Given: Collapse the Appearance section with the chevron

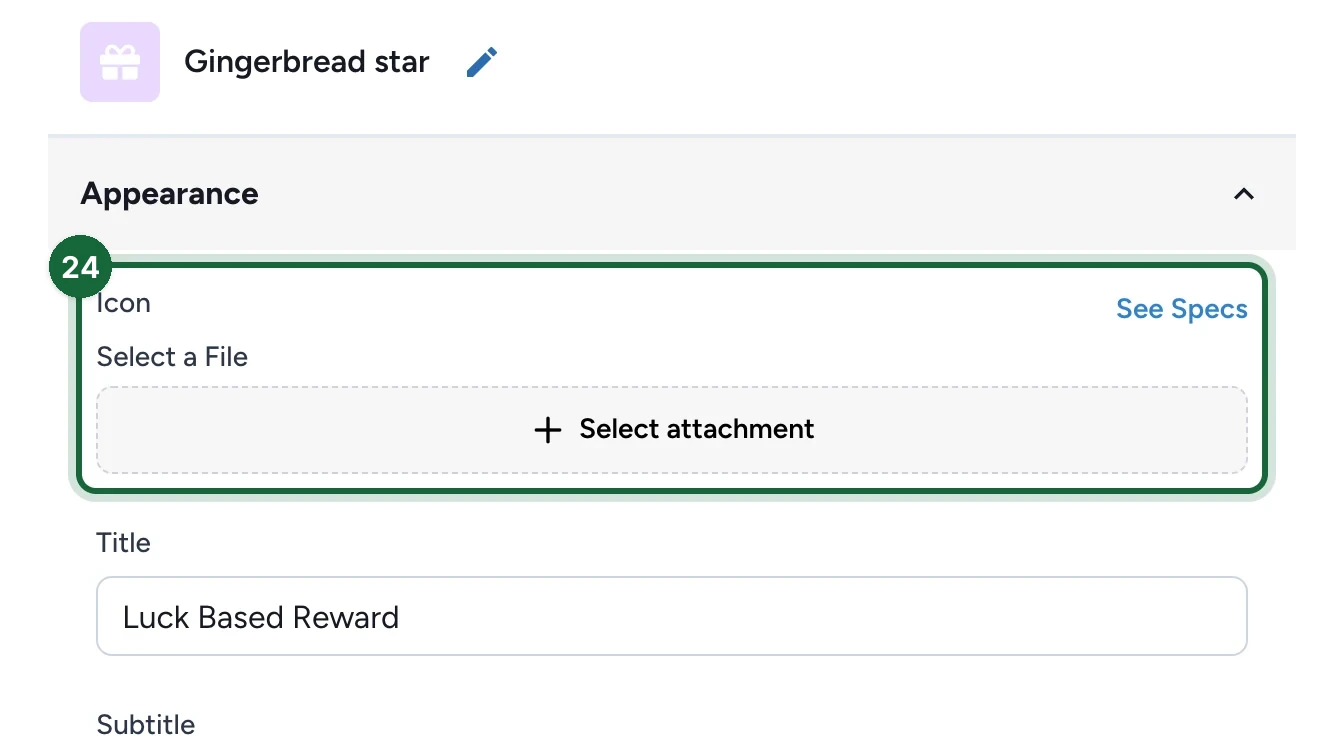Looking at the screenshot, I should click(1243, 194).
